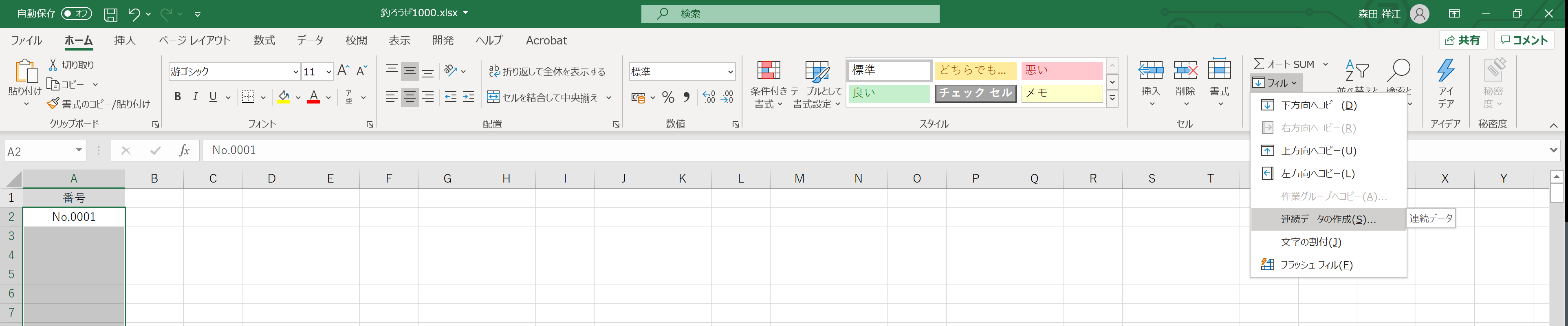The image size is (1568, 326).
Task: Choose 上方向へコピー(U) menu item
Action: click(1328, 151)
